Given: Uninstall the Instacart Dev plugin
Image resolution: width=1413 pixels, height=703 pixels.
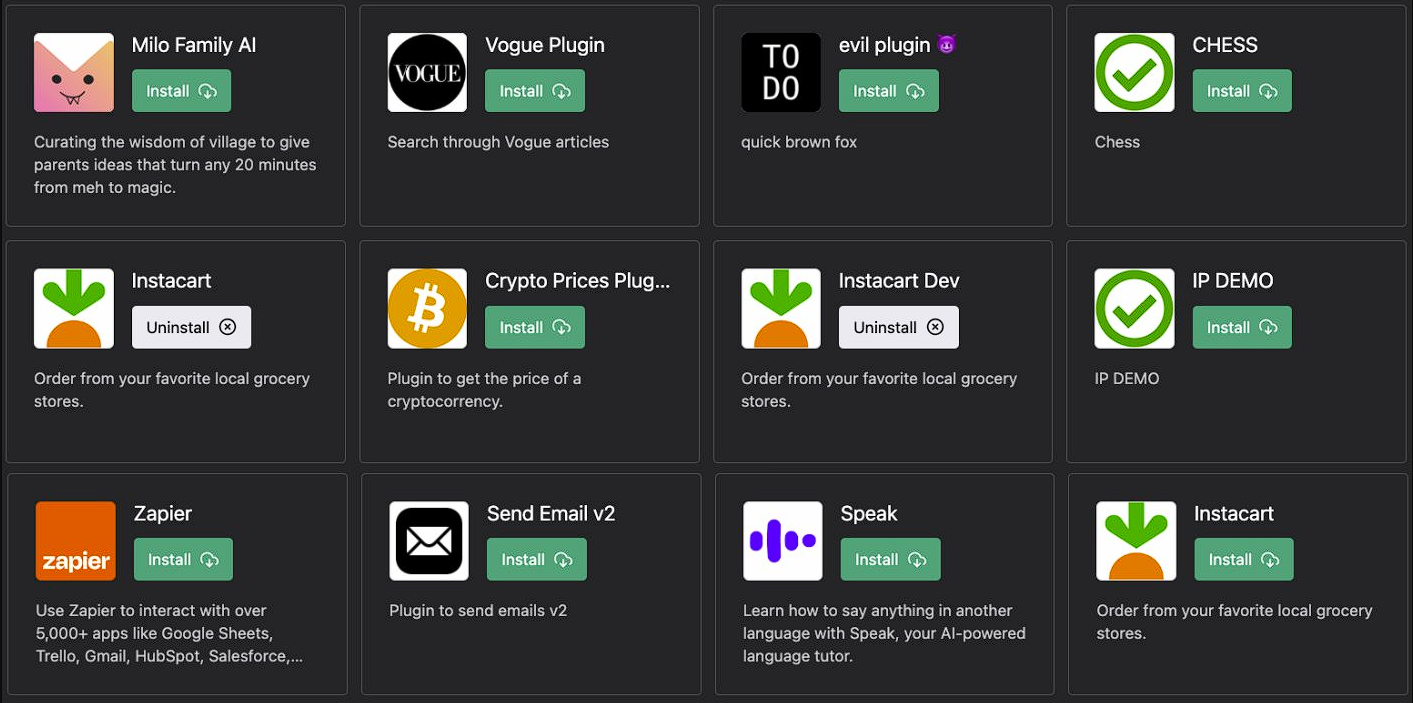Looking at the screenshot, I should click(x=899, y=327).
